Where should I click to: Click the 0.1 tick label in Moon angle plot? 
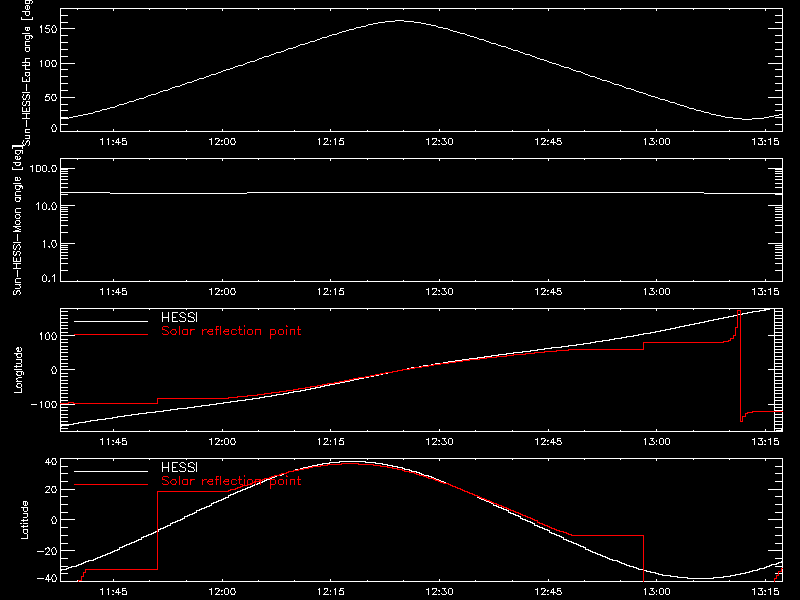50,278
